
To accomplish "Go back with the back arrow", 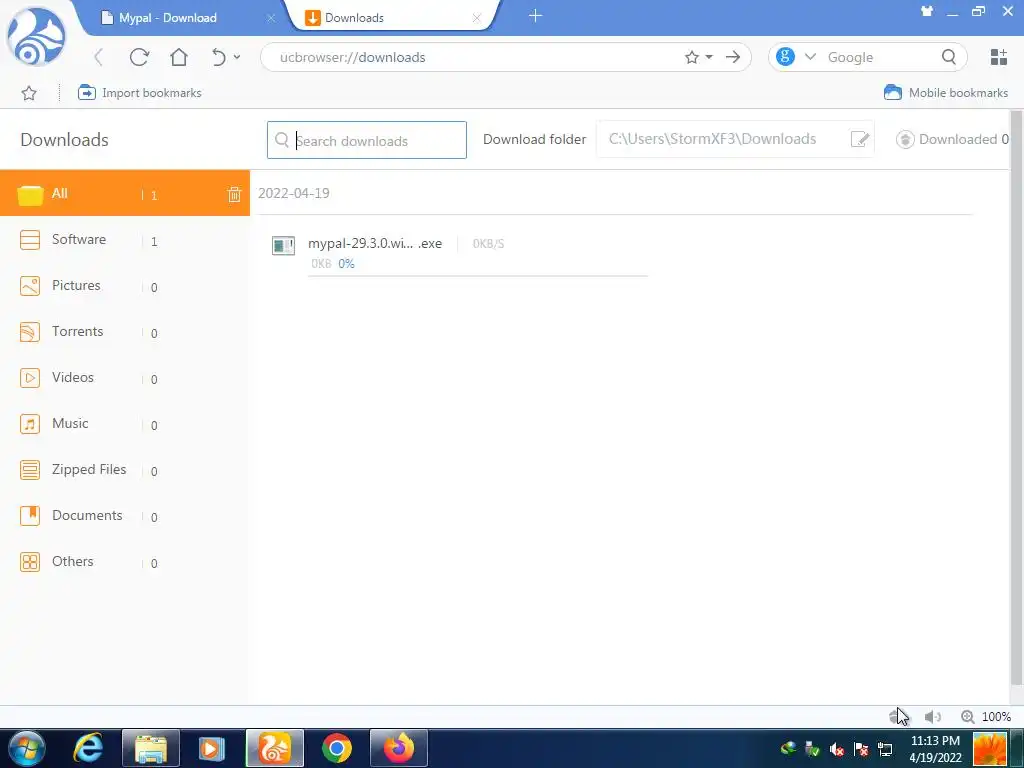I will point(99,57).
